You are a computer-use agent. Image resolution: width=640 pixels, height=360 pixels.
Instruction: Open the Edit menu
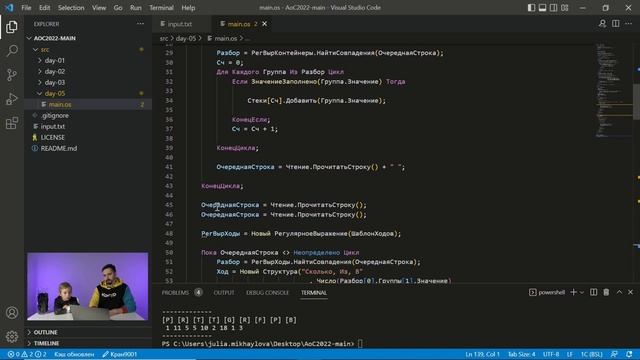44,8
